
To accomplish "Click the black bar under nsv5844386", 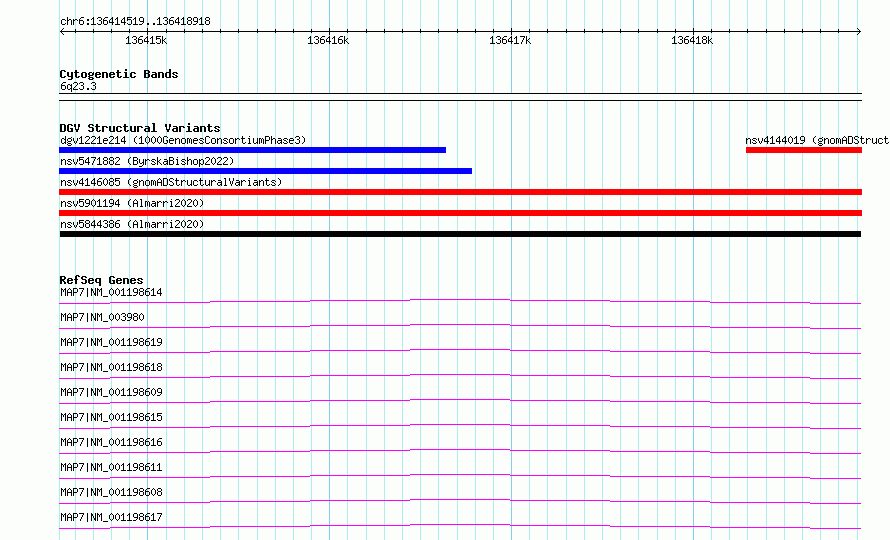I will pos(460,234).
